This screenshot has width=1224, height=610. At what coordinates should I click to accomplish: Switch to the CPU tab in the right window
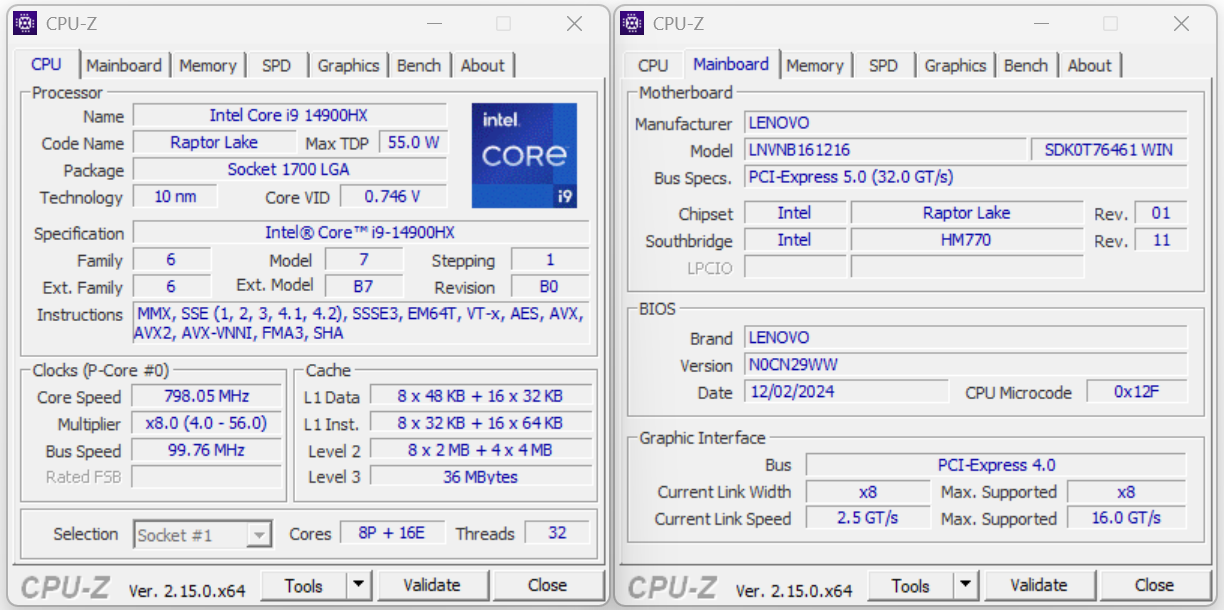pos(652,65)
